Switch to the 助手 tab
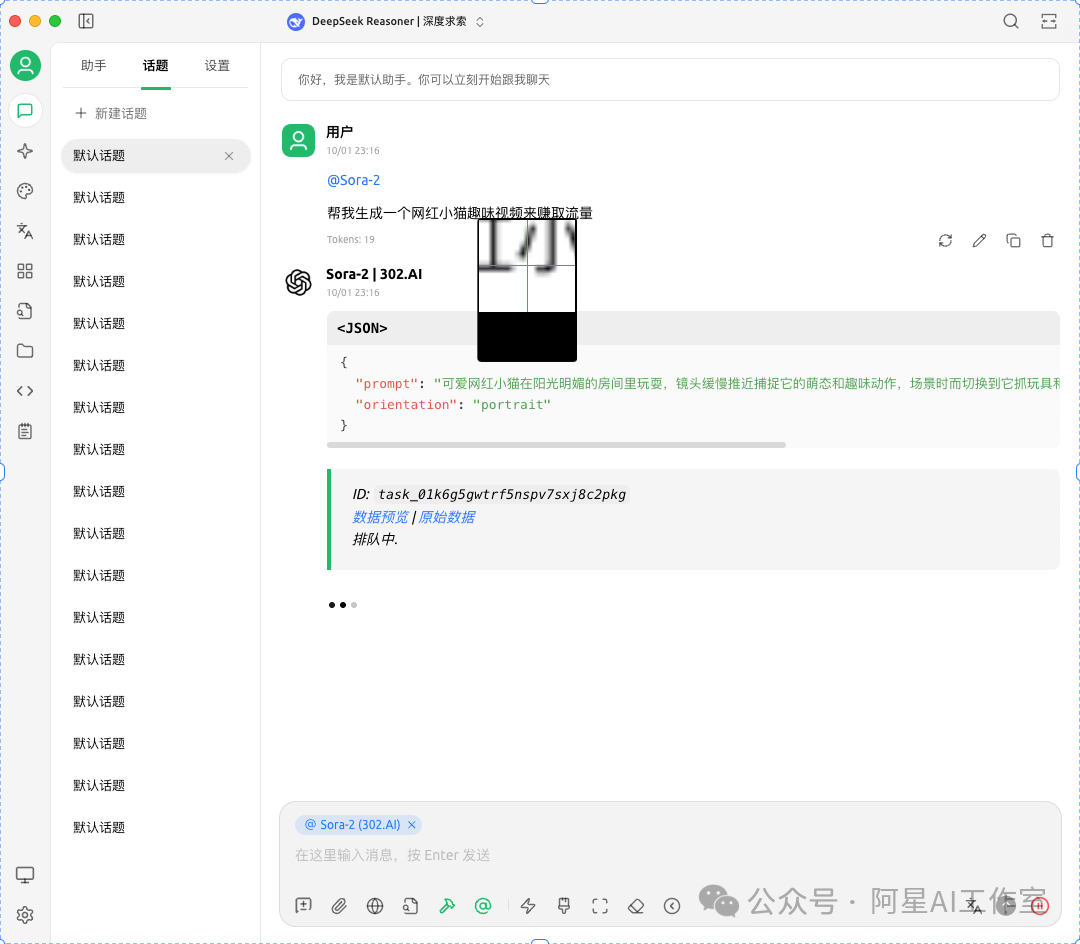This screenshot has height=944, width=1080. point(94,65)
